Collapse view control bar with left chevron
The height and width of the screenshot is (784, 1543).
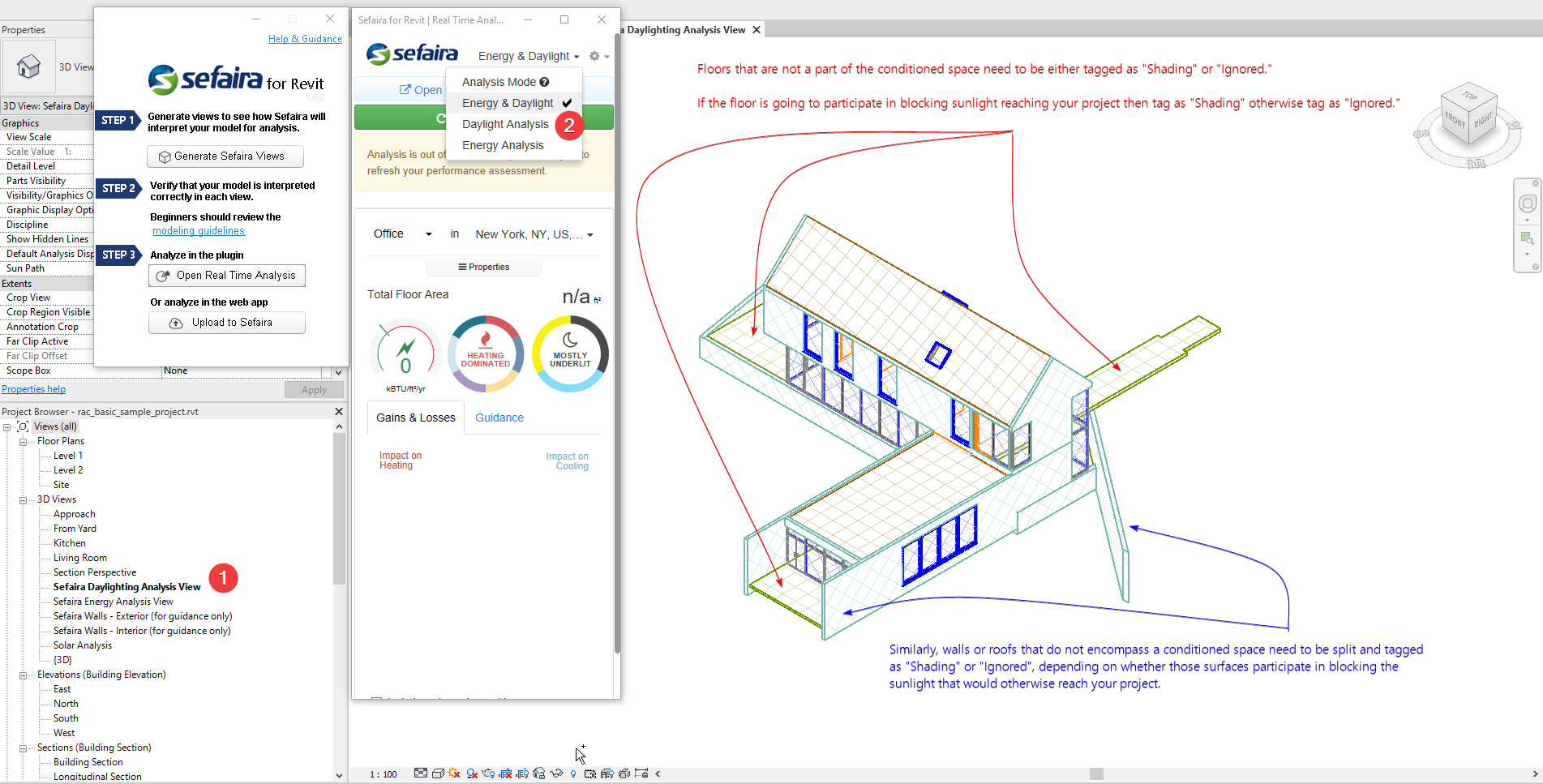[x=658, y=773]
